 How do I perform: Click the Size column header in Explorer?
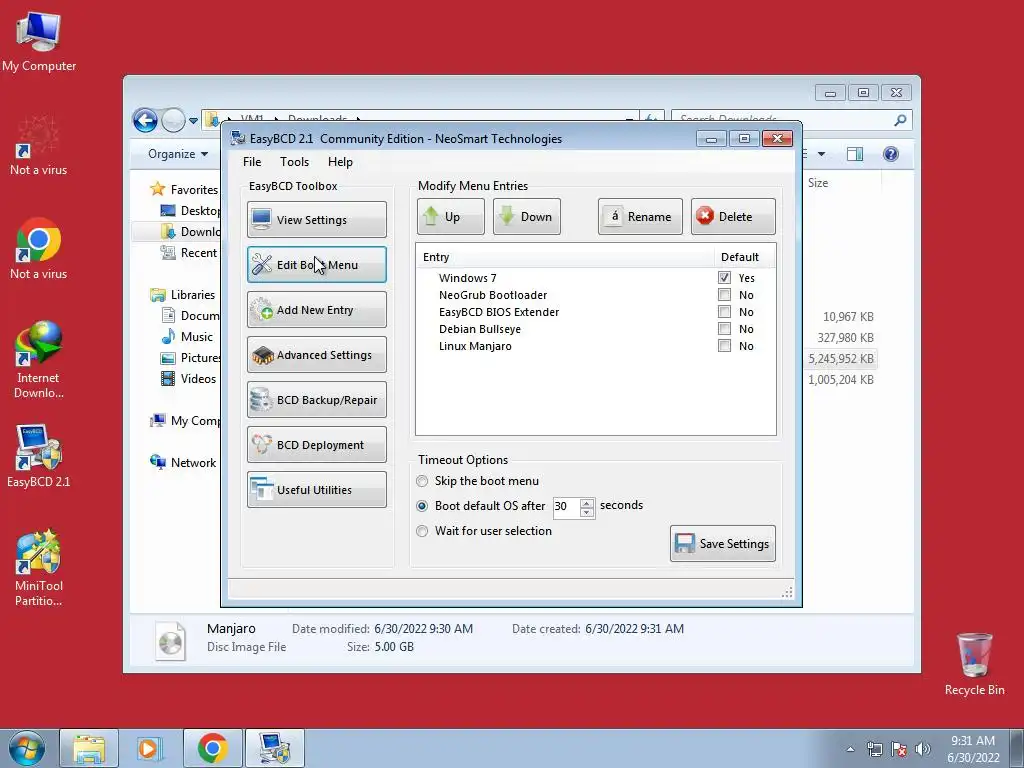(x=818, y=183)
